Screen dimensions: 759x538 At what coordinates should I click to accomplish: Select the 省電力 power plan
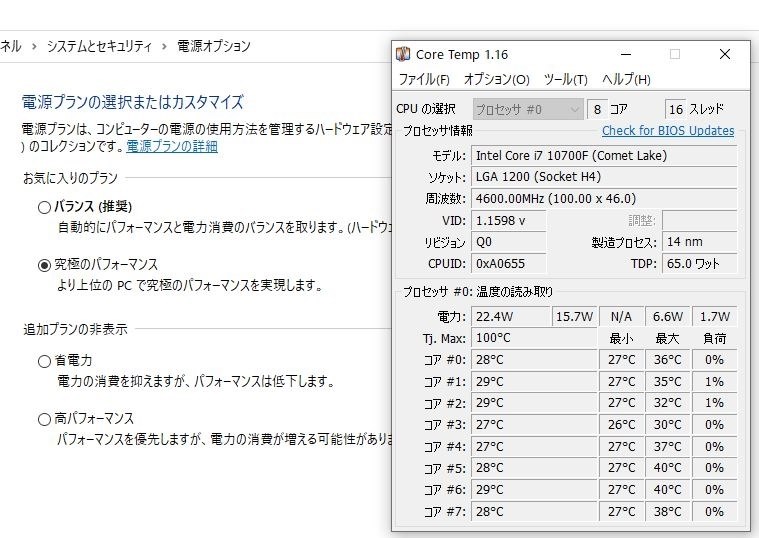44,361
